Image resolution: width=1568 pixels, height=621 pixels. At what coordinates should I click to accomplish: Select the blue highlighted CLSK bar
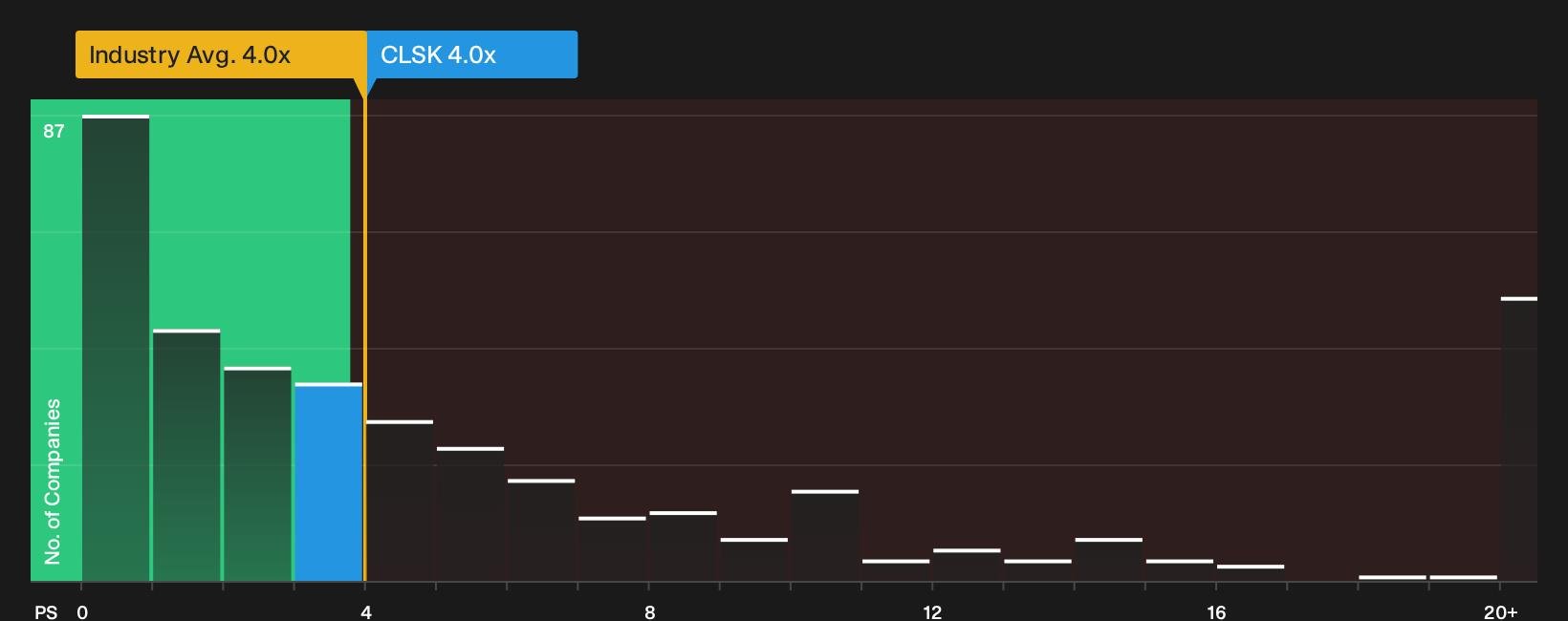pos(329,482)
